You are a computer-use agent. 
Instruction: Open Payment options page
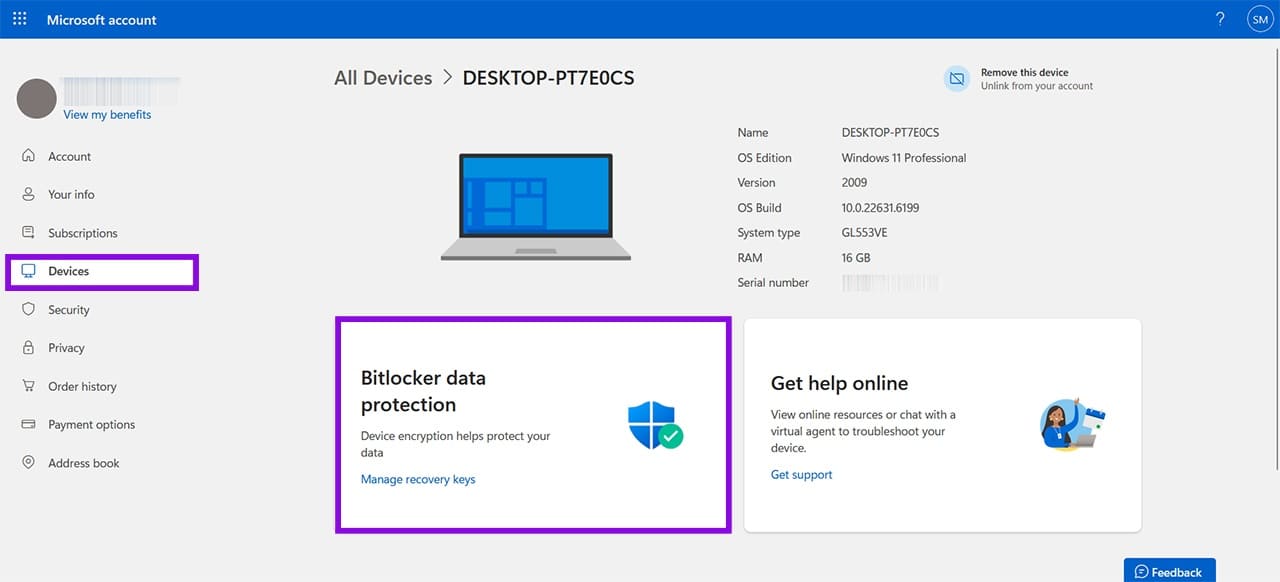[x=91, y=424]
